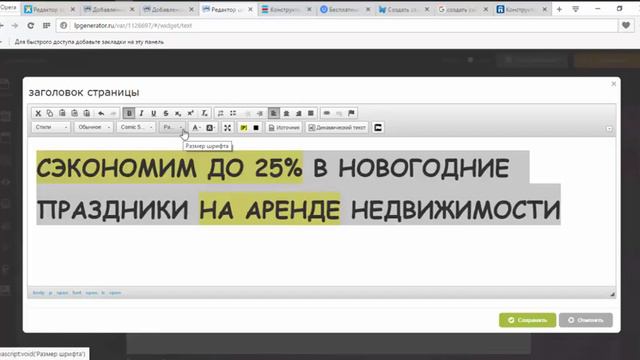Click the grey Отменить button
This screenshot has width=640, height=360.
pos(586,320)
